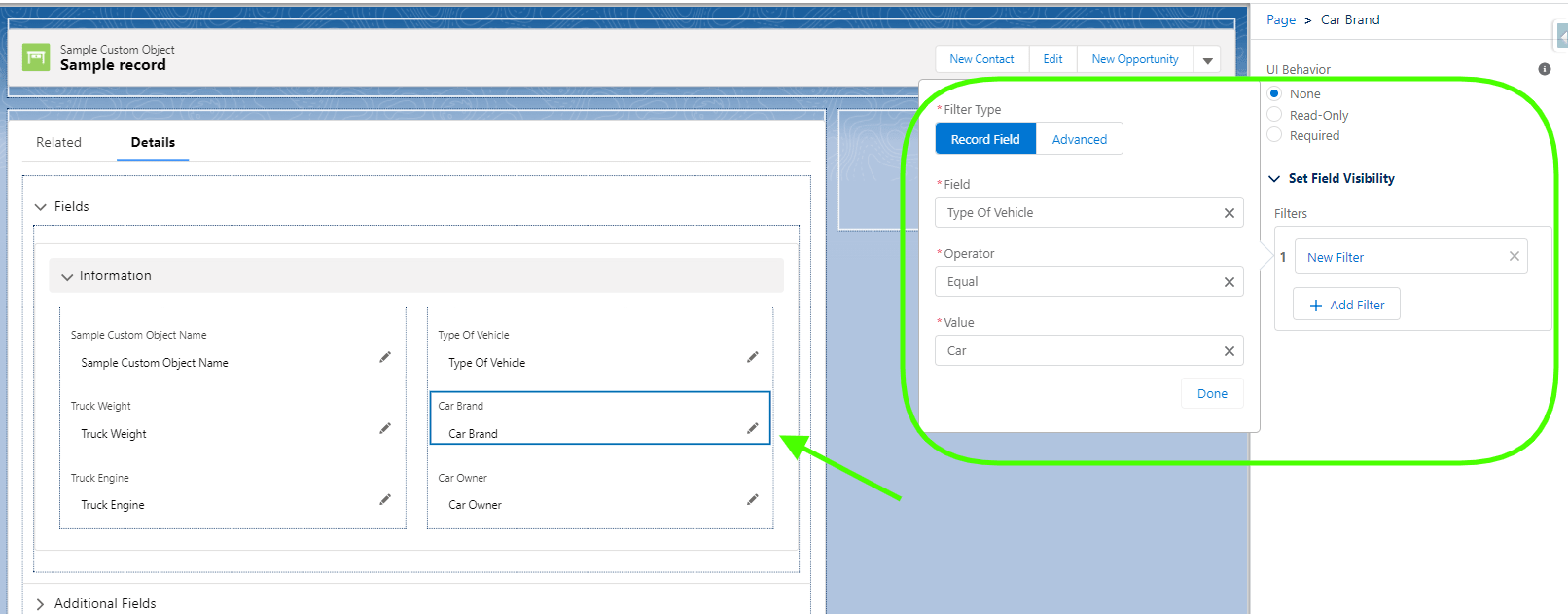The image size is (1568, 614).
Task: Clear the Equal operator selection
Action: click(x=1229, y=282)
